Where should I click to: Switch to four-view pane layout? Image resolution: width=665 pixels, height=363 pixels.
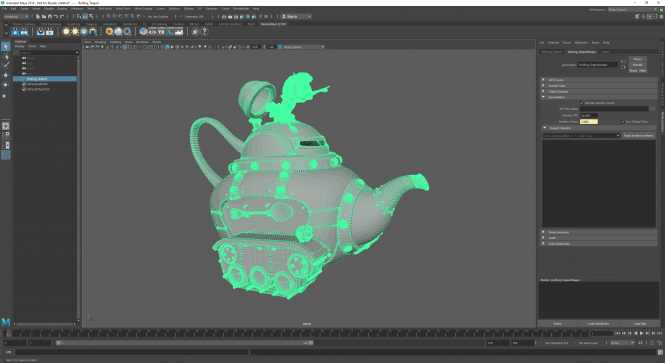tap(6, 136)
